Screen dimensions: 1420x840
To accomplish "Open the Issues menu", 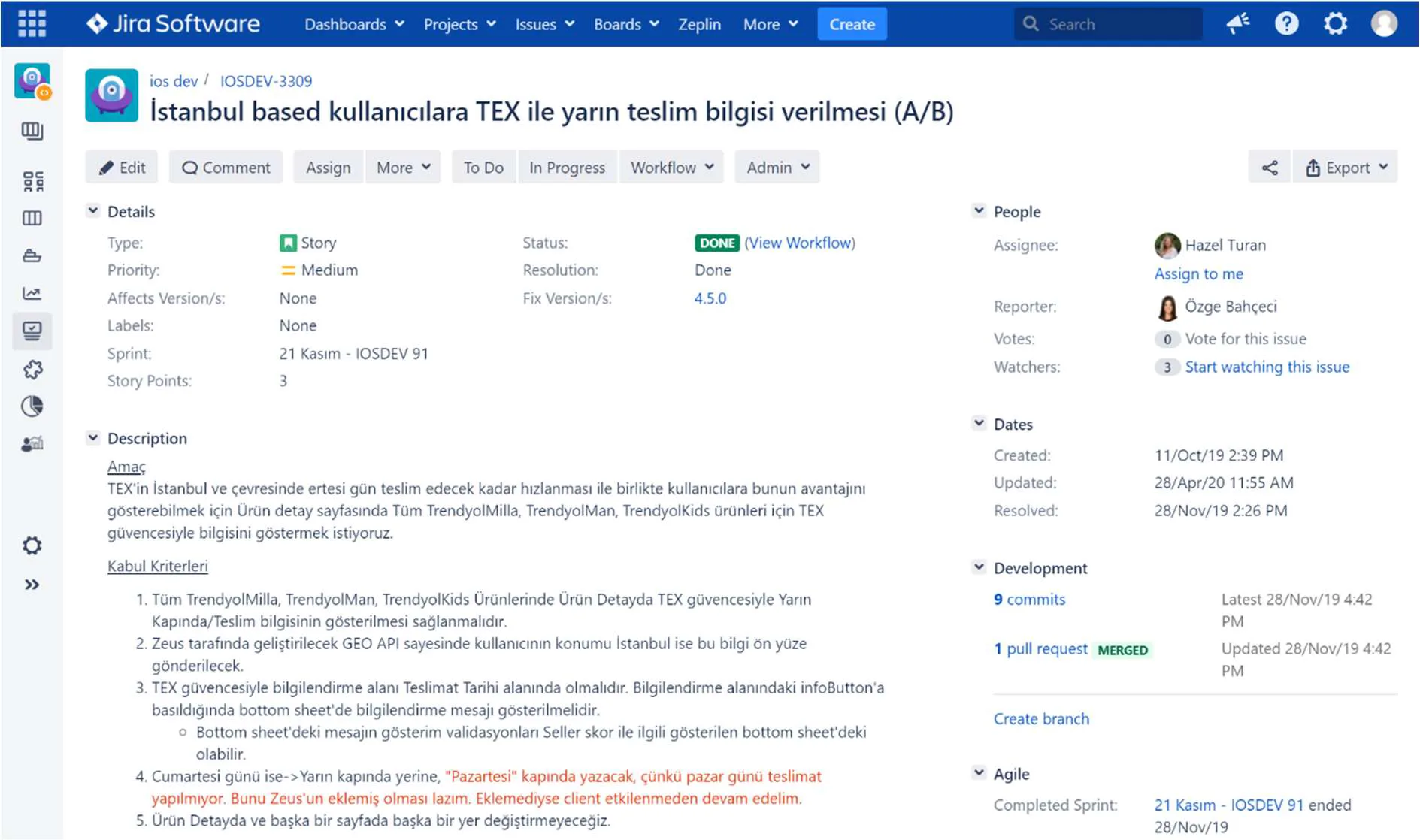I will tap(544, 24).
